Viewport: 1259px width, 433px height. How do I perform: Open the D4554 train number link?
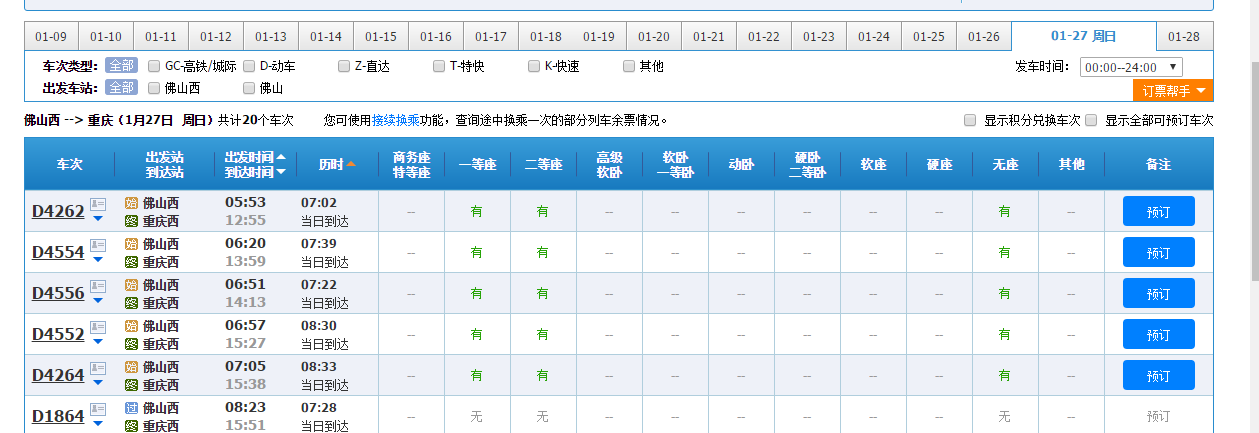click(58, 252)
